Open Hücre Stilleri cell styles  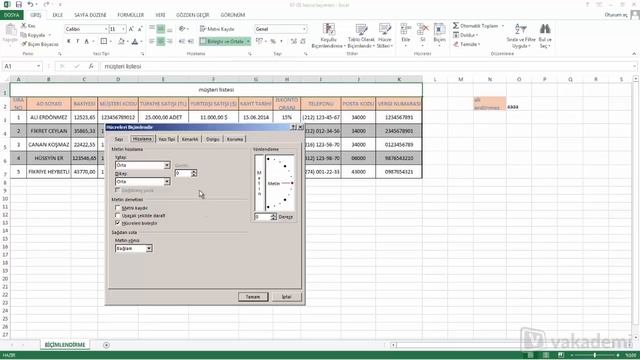pos(384,36)
